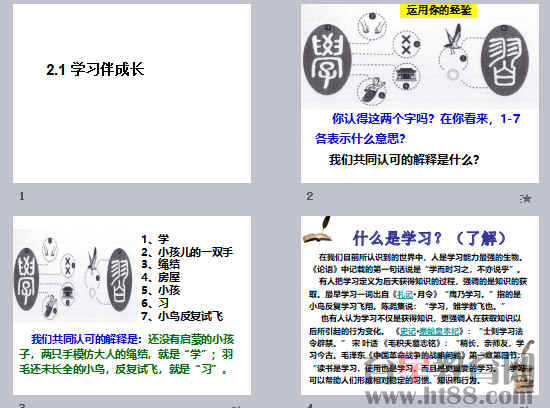550x408 pixels.
Task: Click the child circle icon on slide 2
Action: pyautogui.click(x=372, y=90)
